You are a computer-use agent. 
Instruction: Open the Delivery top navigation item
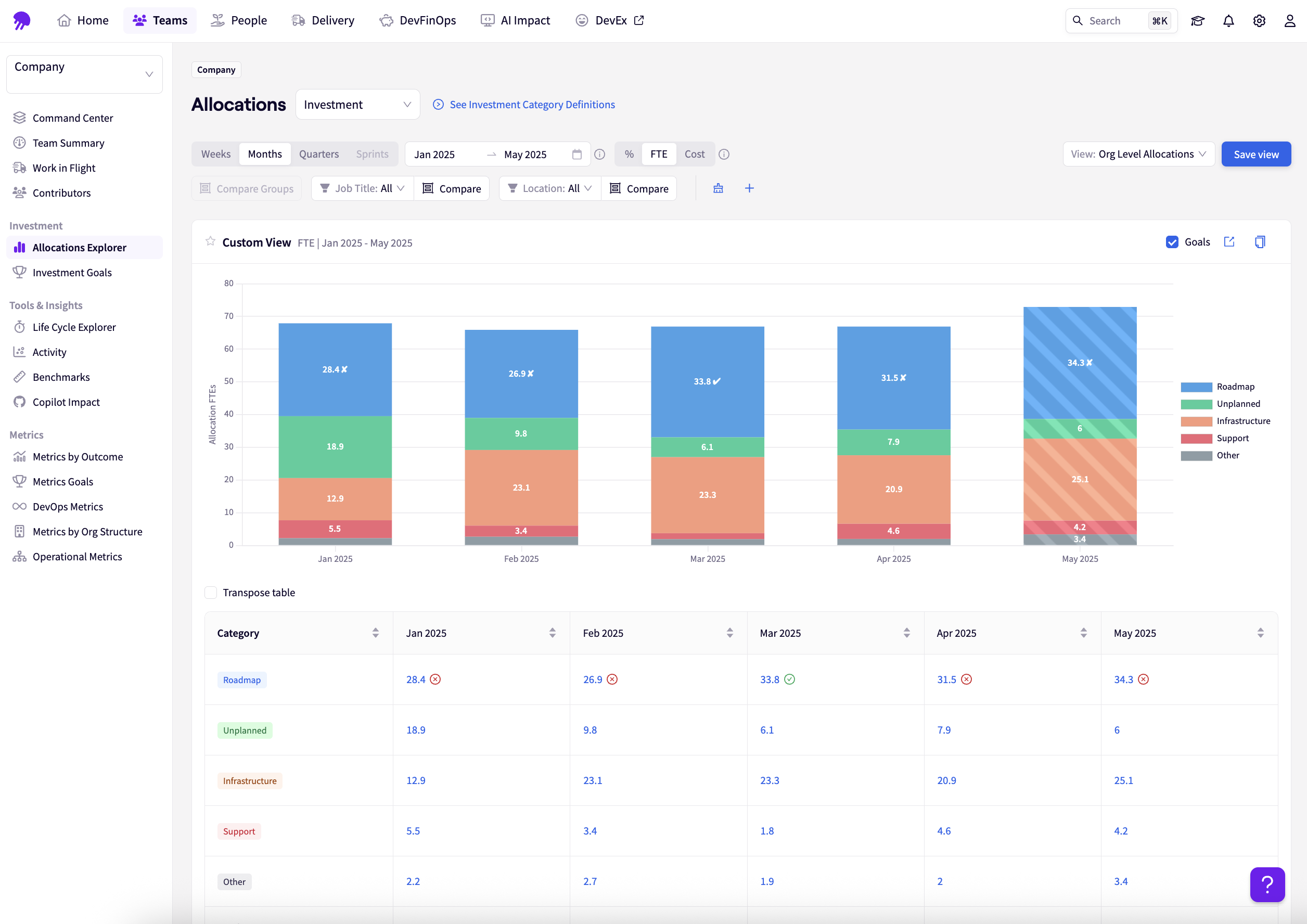(x=323, y=20)
